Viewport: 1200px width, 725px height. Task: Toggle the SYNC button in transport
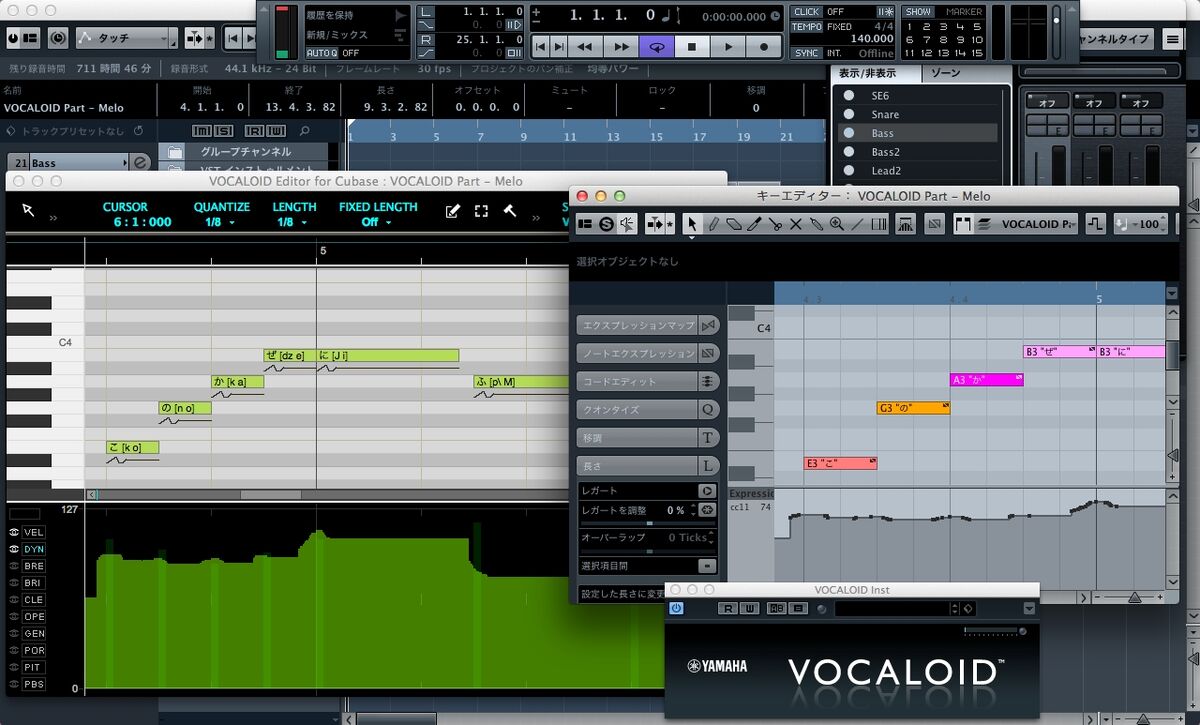coord(806,53)
